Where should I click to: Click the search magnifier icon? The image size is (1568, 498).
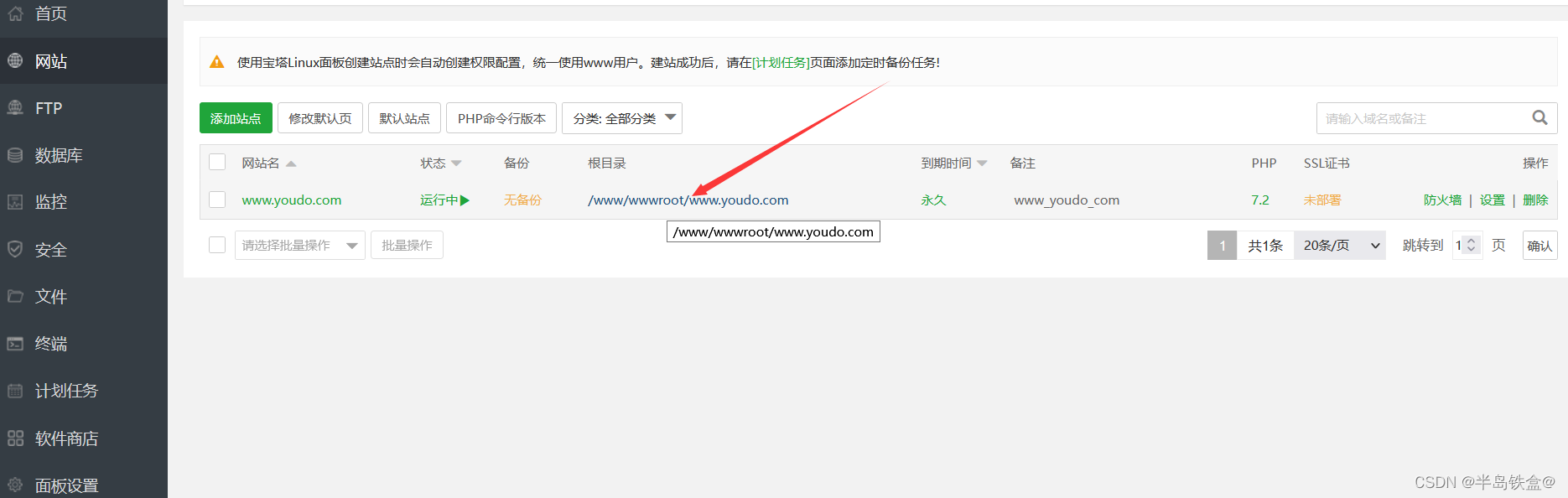[x=1539, y=118]
